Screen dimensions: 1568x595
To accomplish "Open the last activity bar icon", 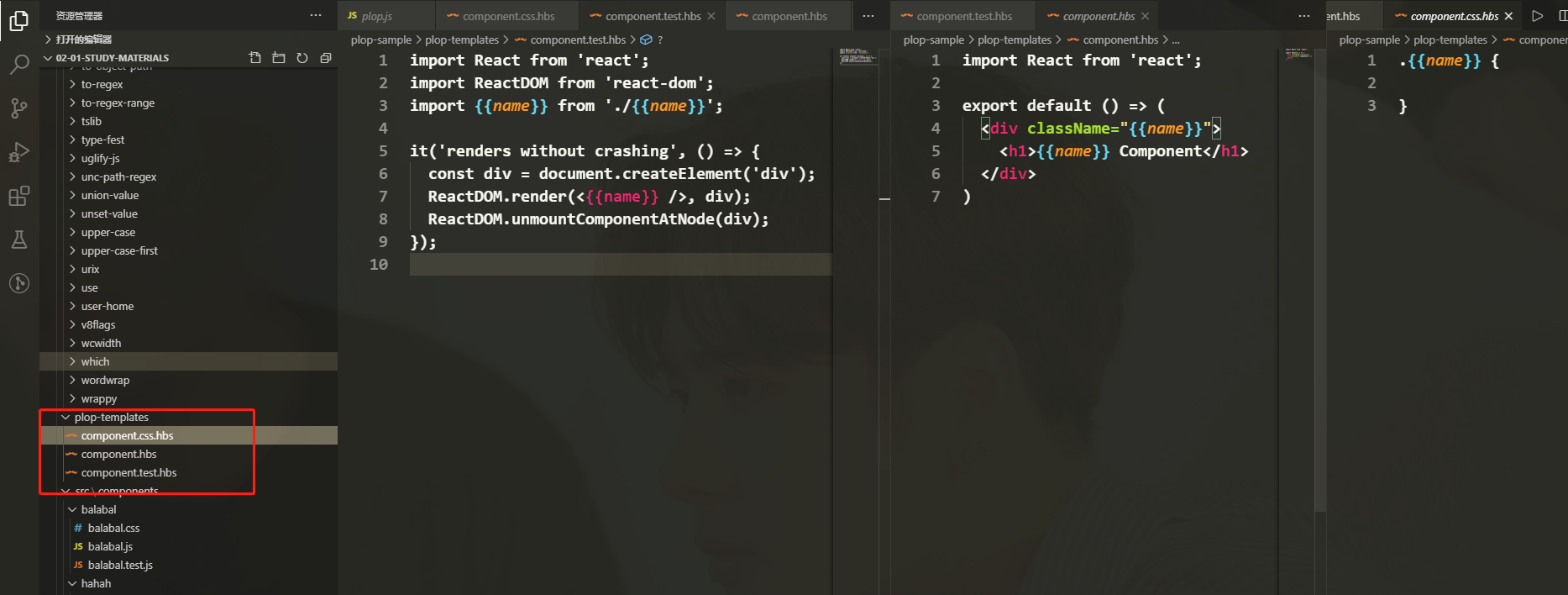I will click(18, 283).
